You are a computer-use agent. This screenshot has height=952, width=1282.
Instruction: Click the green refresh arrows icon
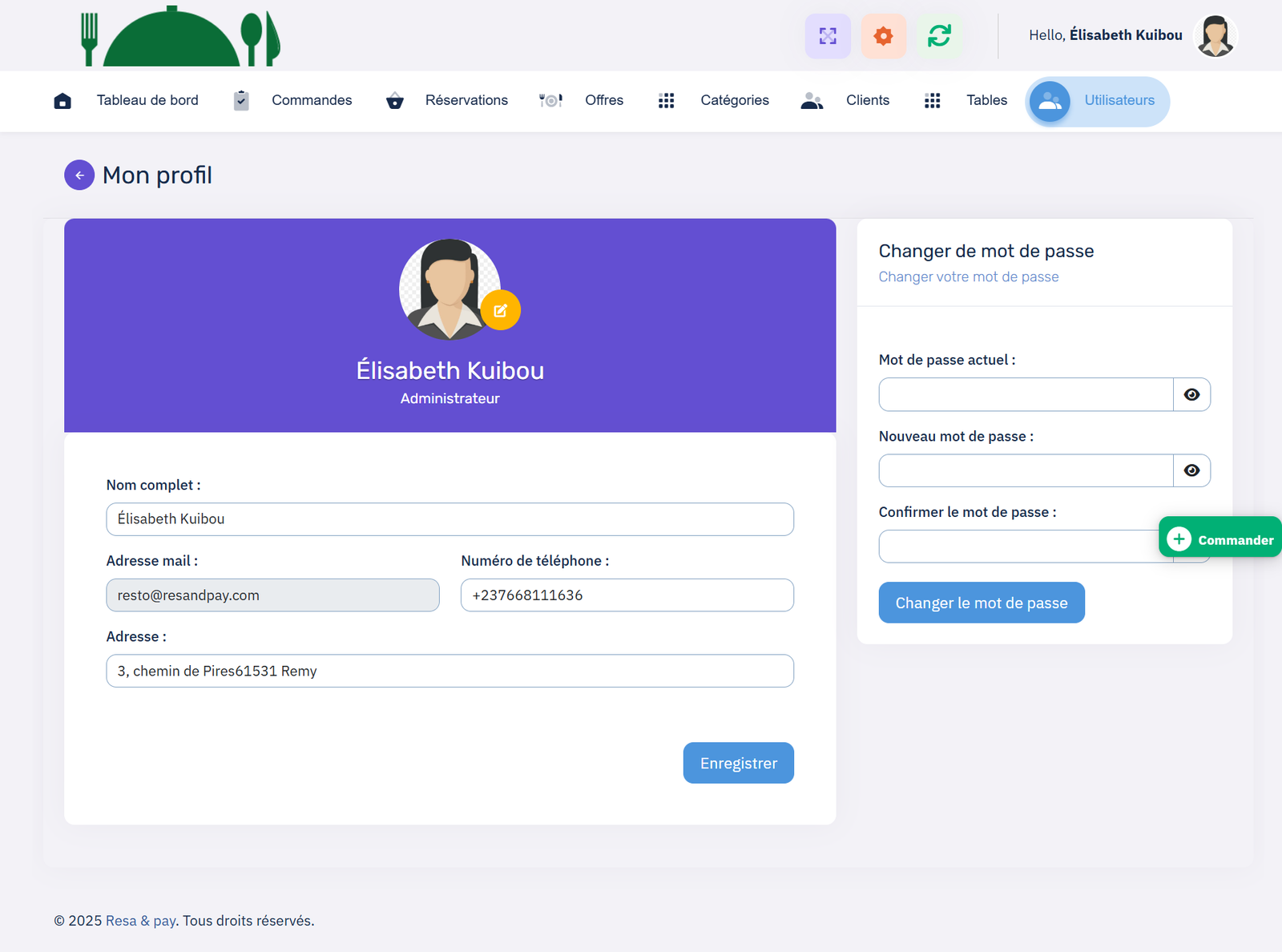point(939,36)
